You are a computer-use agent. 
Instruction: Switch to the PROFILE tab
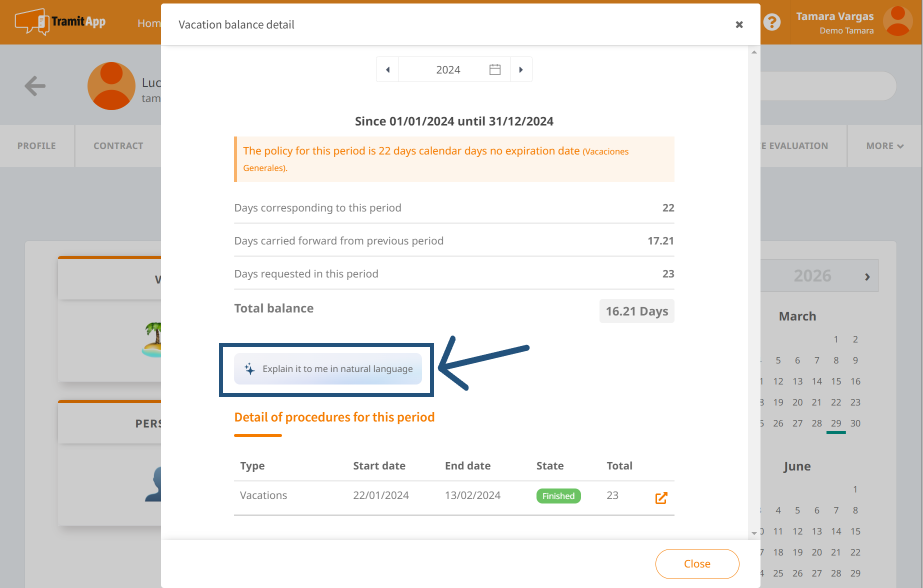[x=37, y=146]
